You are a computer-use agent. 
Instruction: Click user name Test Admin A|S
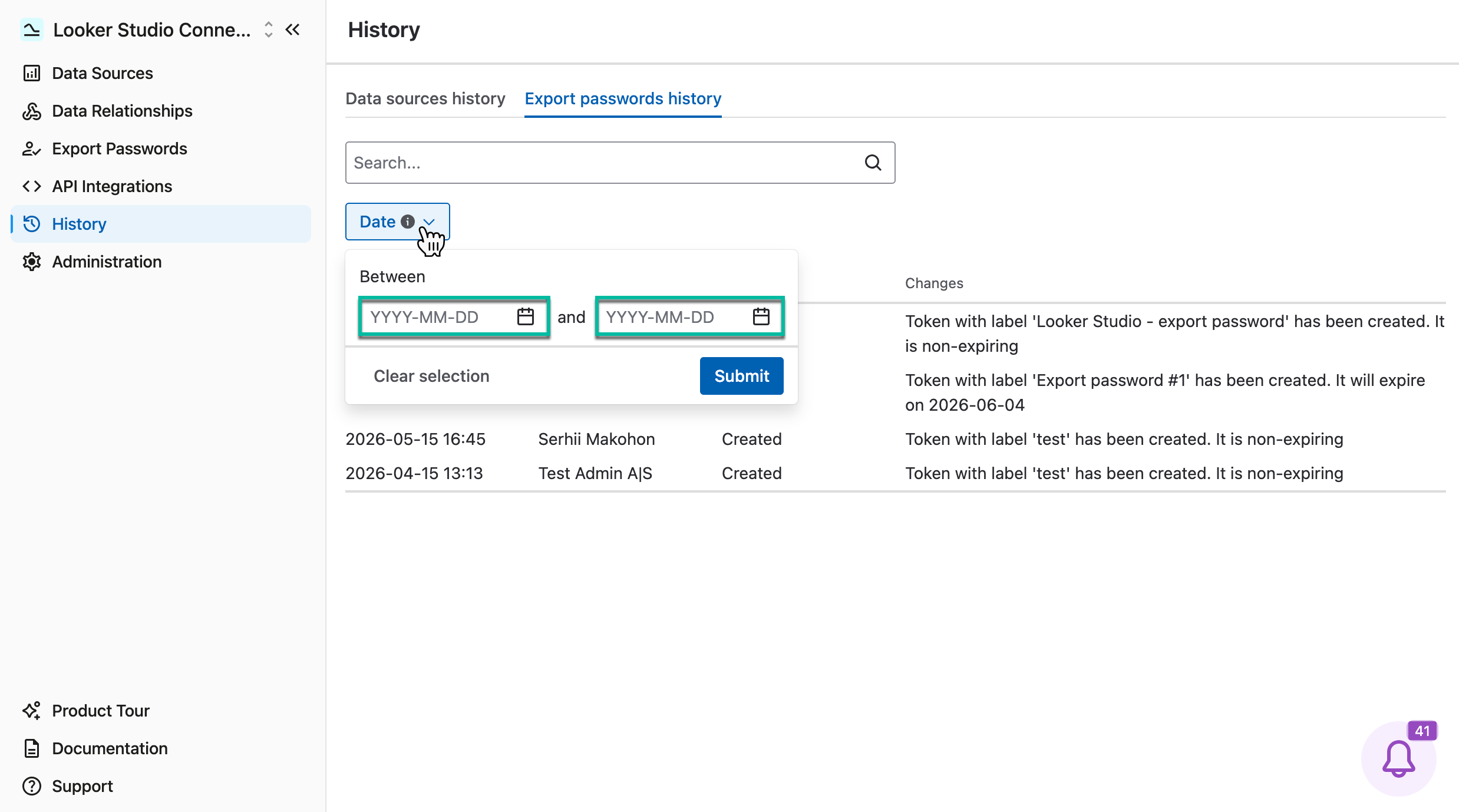coord(595,473)
